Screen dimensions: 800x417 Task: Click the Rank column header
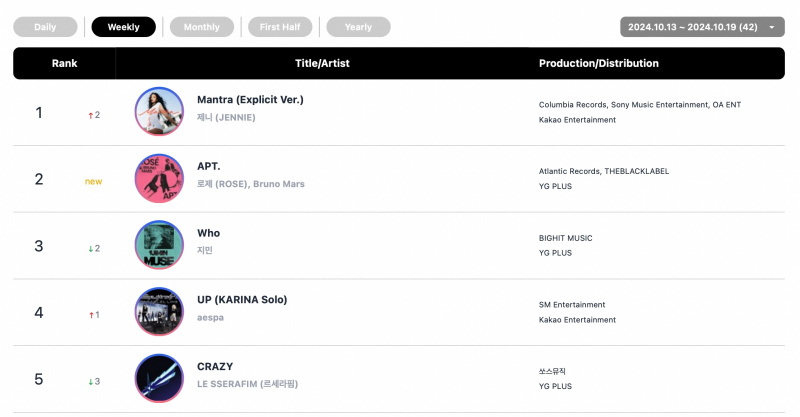64,63
